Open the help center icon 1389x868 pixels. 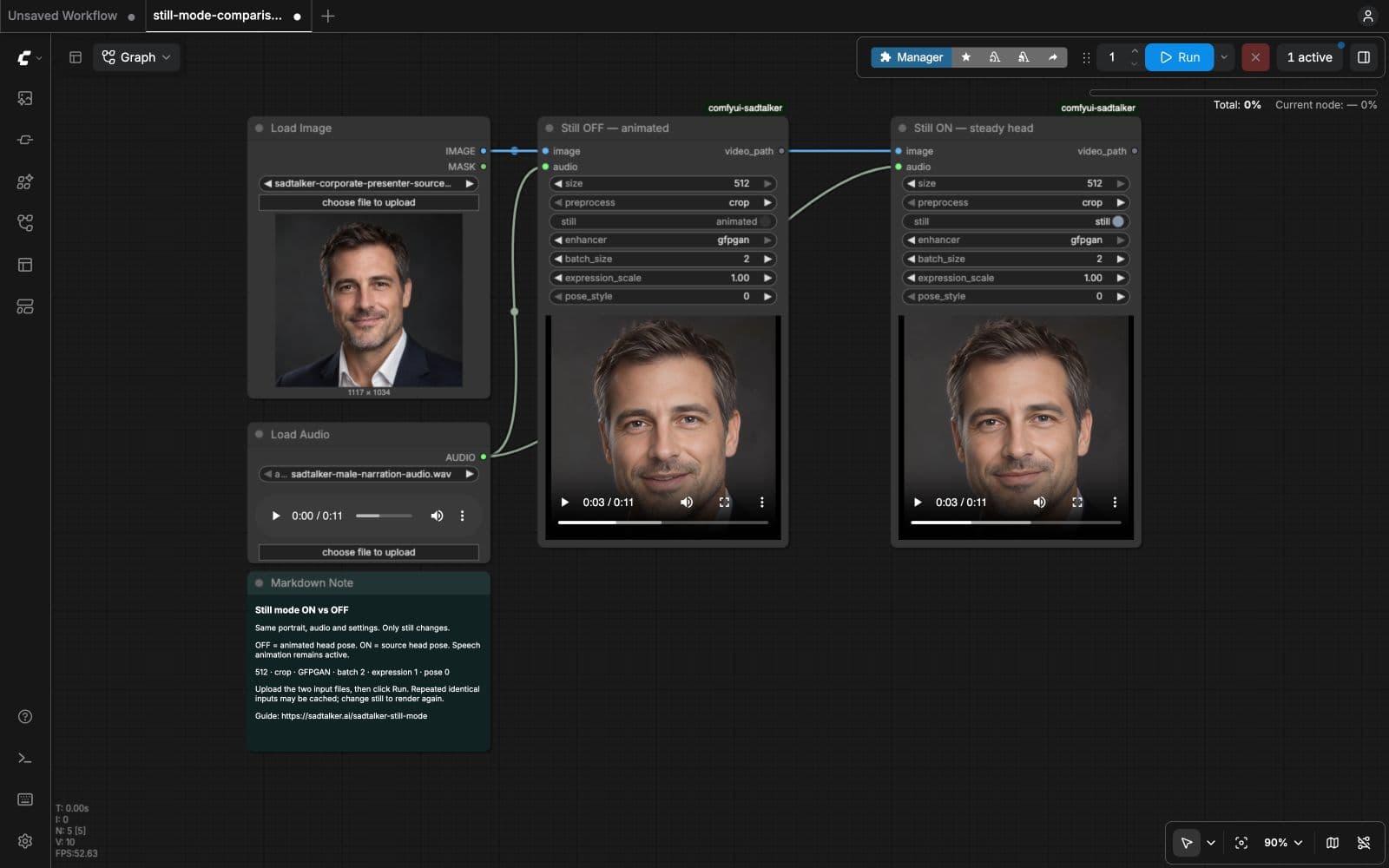25,716
